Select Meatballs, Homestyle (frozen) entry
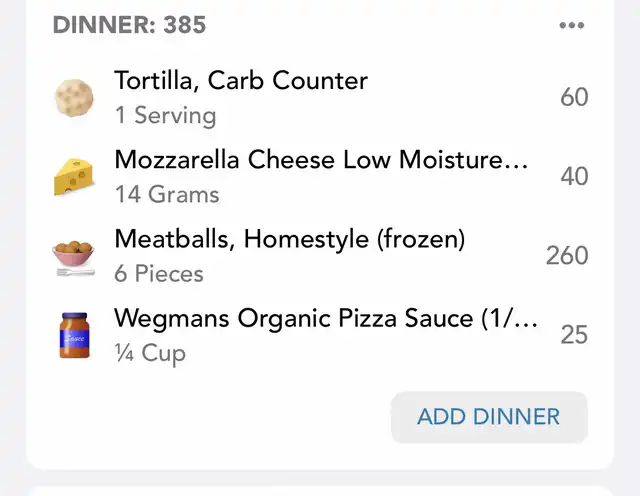This screenshot has width=640, height=496. tap(320, 256)
